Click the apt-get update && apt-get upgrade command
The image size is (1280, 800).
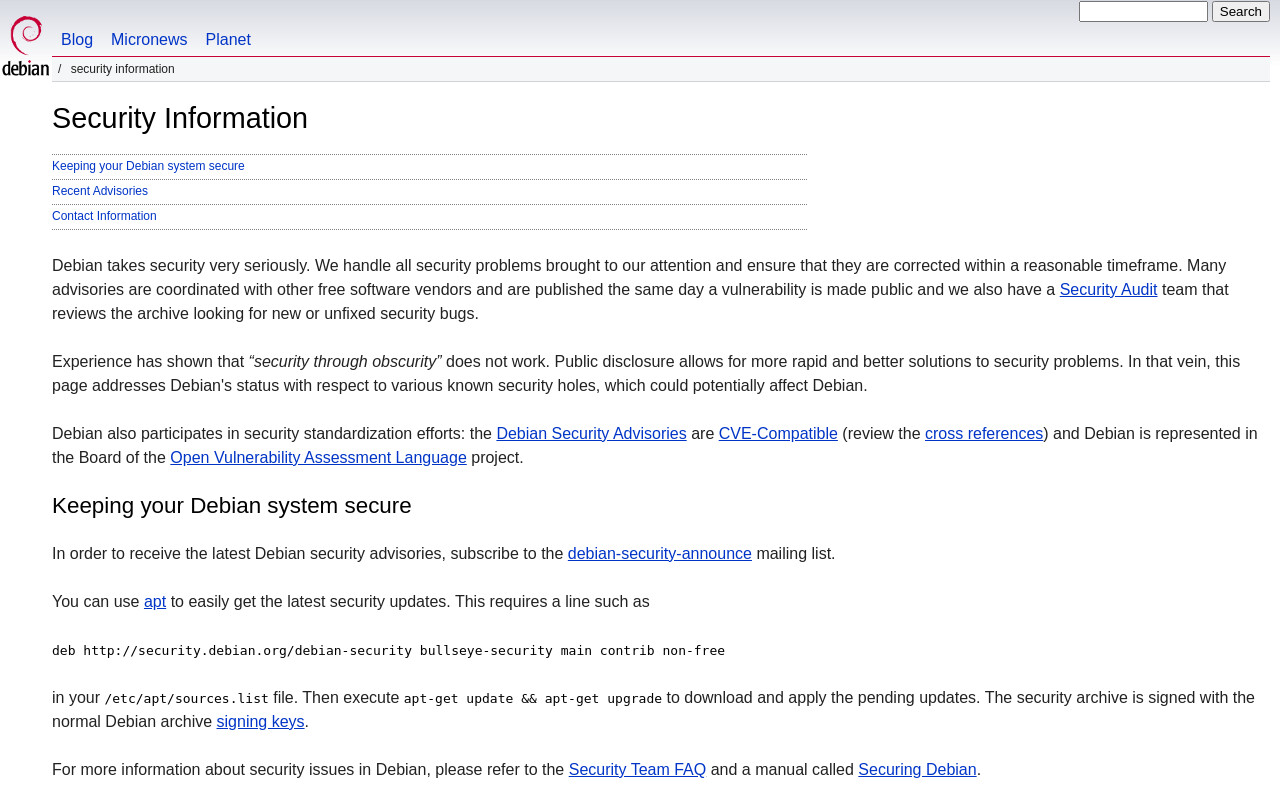pos(533,699)
